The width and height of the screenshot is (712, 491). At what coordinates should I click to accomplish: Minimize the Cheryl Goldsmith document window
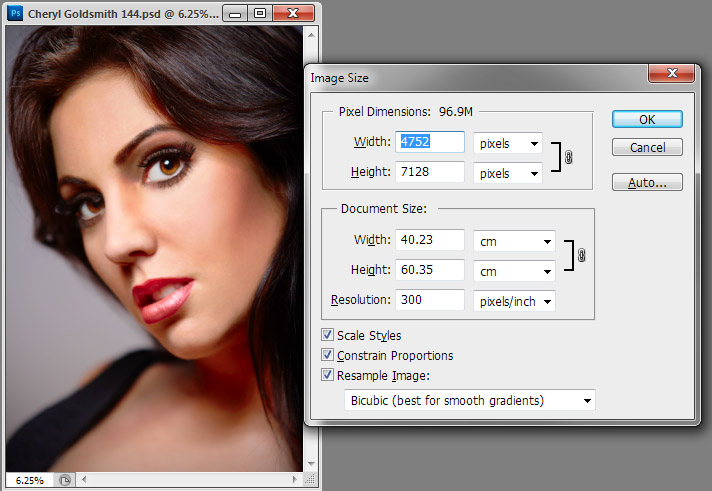[235, 14]
